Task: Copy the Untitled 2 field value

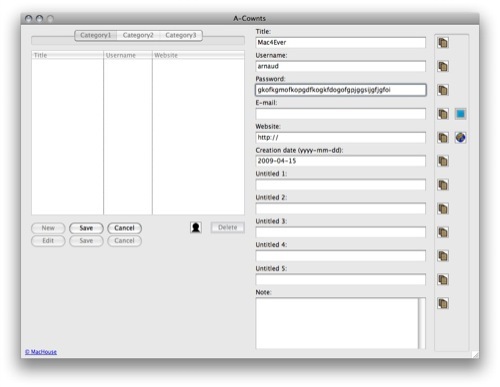Action: [443, 209]
